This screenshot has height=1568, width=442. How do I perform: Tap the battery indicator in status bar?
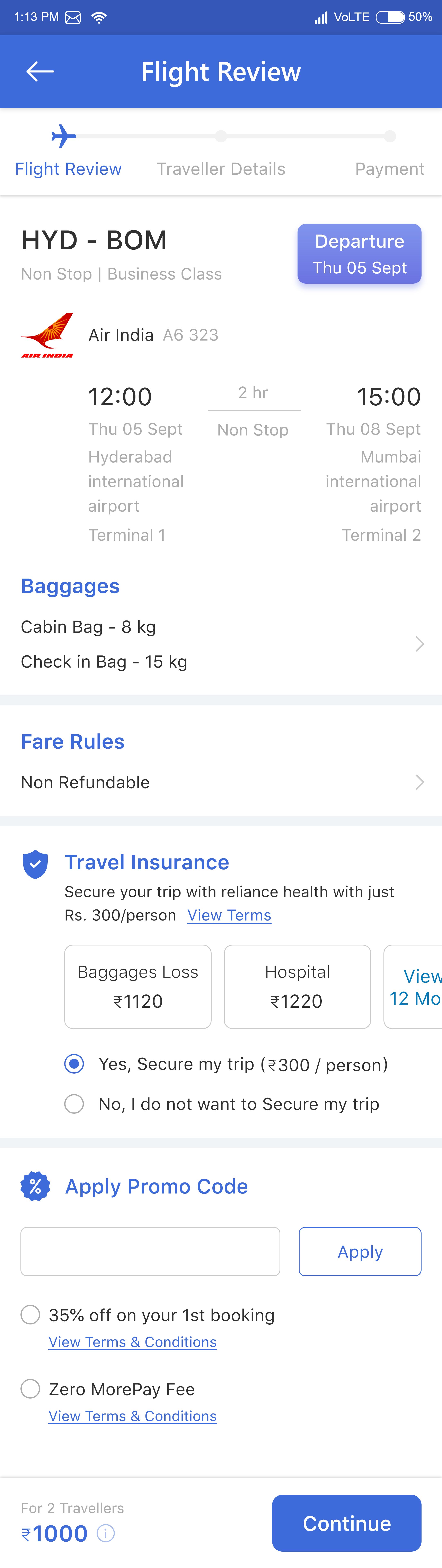click(390, 17)
